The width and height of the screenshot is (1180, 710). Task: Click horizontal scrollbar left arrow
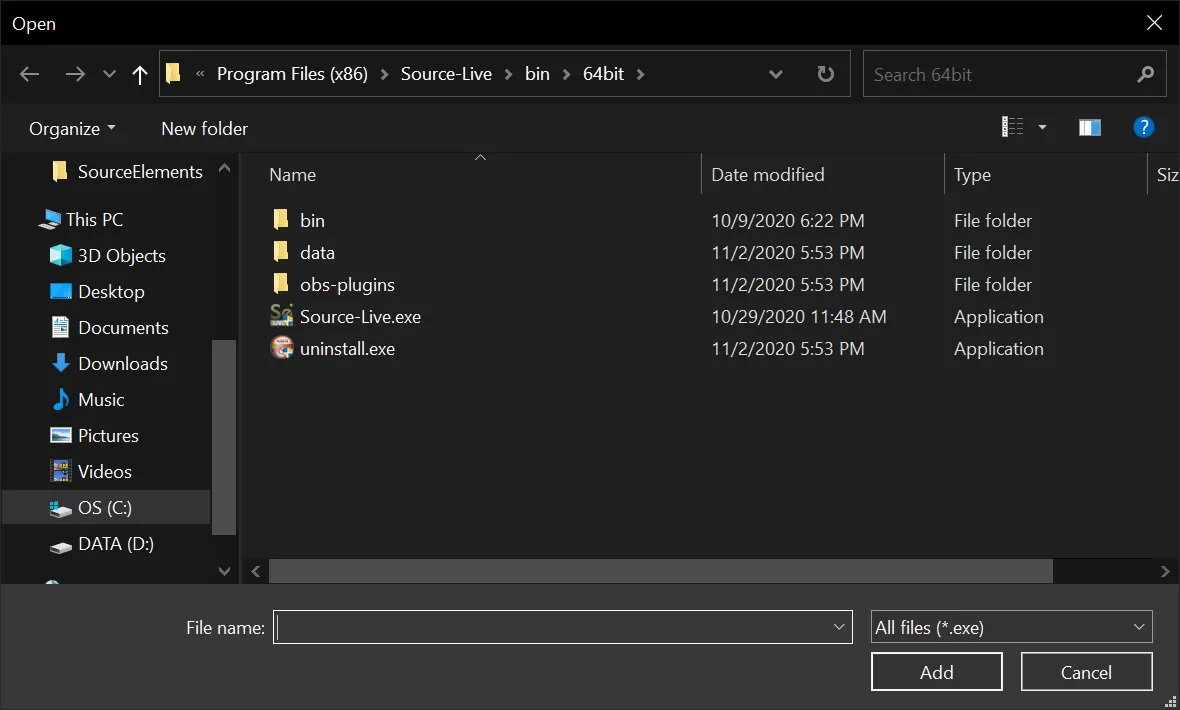tap(256, 571)
